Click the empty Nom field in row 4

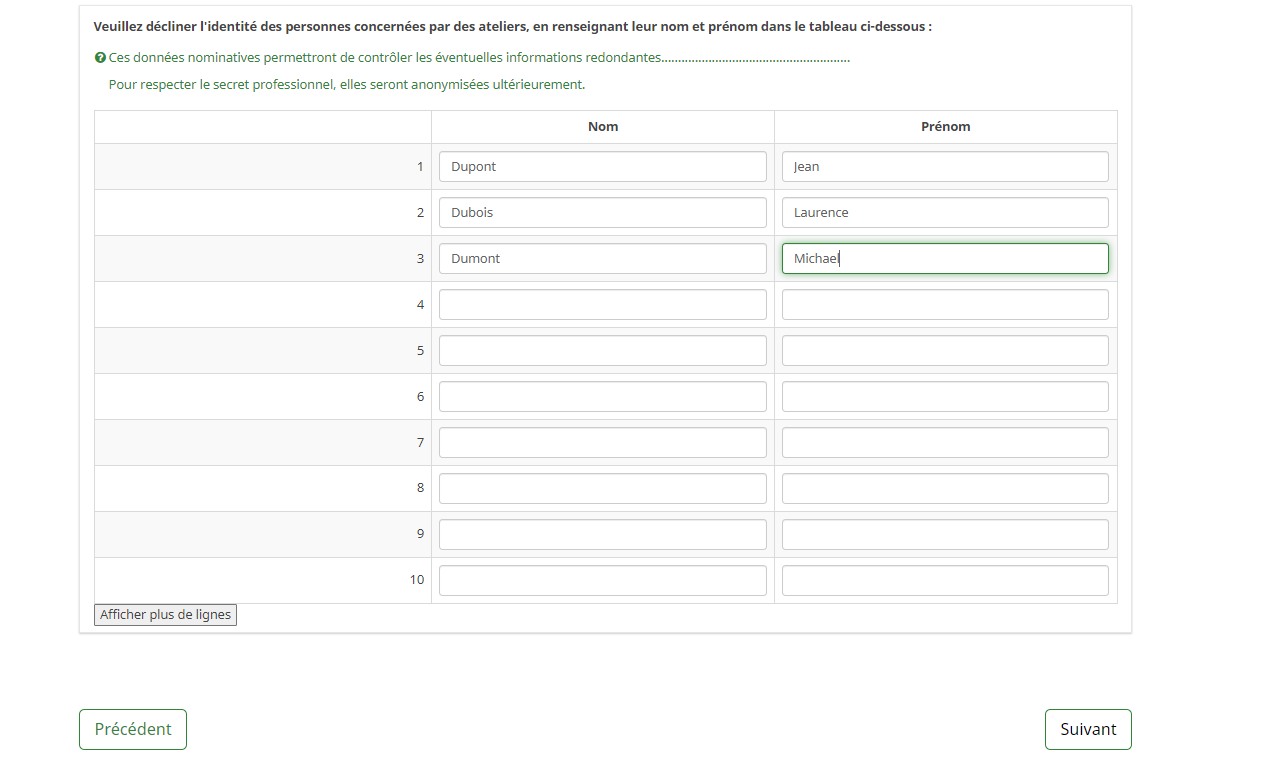tap(602, 305)
